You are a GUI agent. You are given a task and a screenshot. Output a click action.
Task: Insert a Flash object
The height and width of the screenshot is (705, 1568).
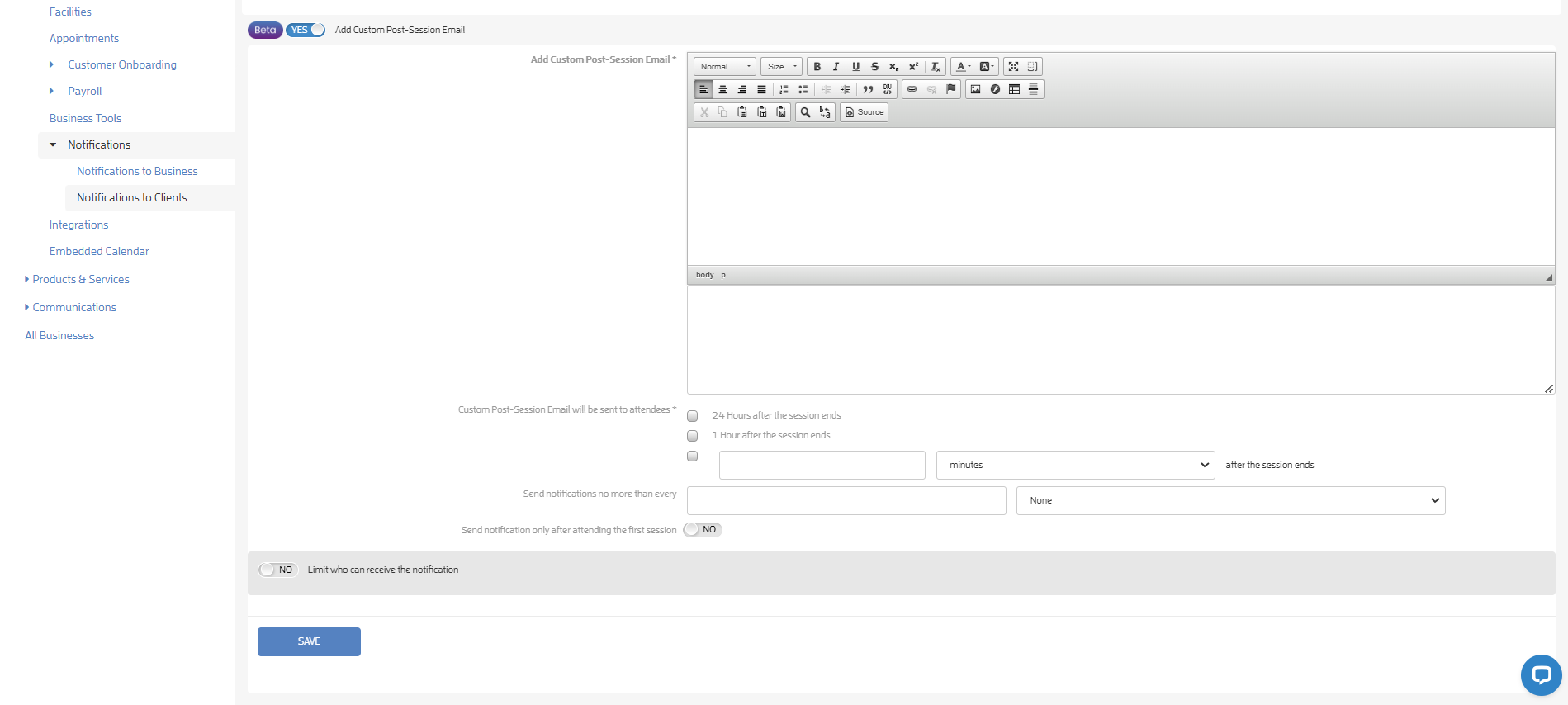(x=995, y=89)
